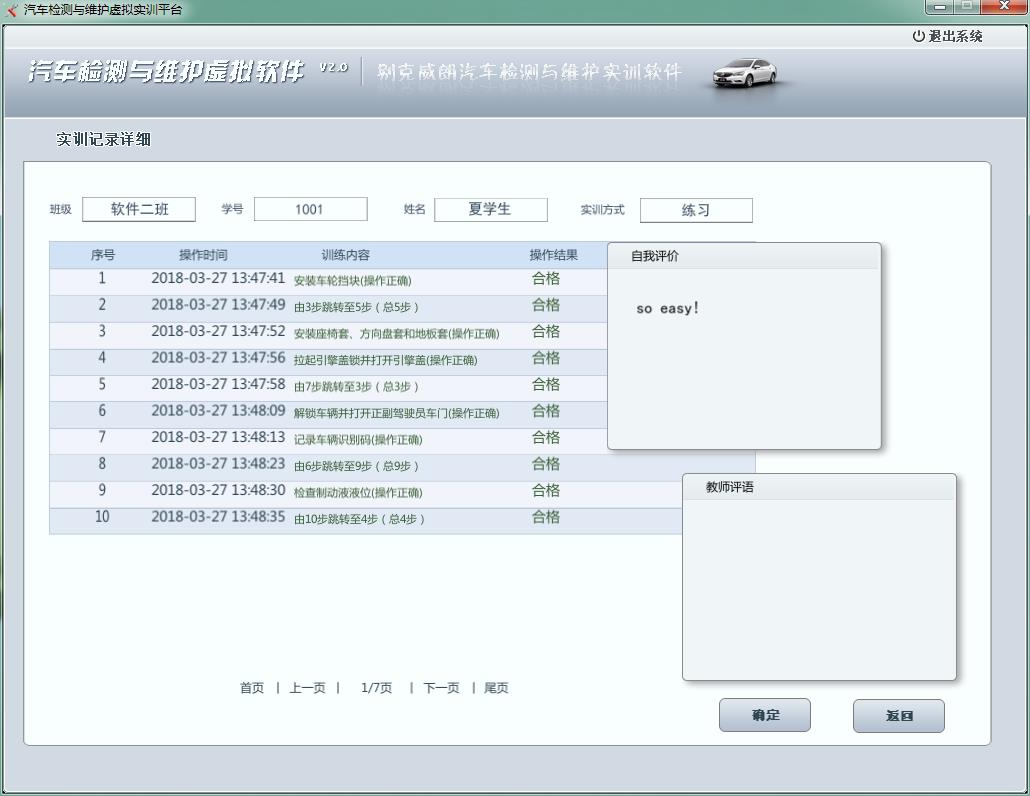
Task: Click the 训练内容 column header
Action: pyautogui.click(x=345, y=255)
